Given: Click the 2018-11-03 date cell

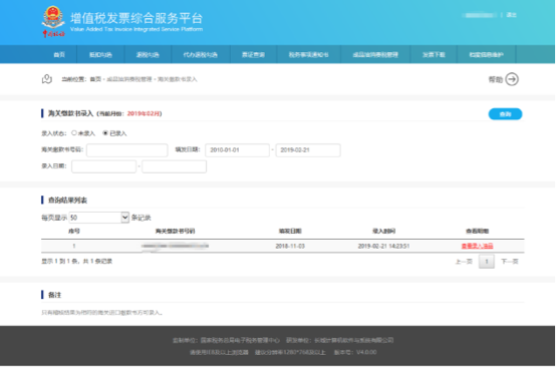Looking at the screenshot, I should (290, 246).
